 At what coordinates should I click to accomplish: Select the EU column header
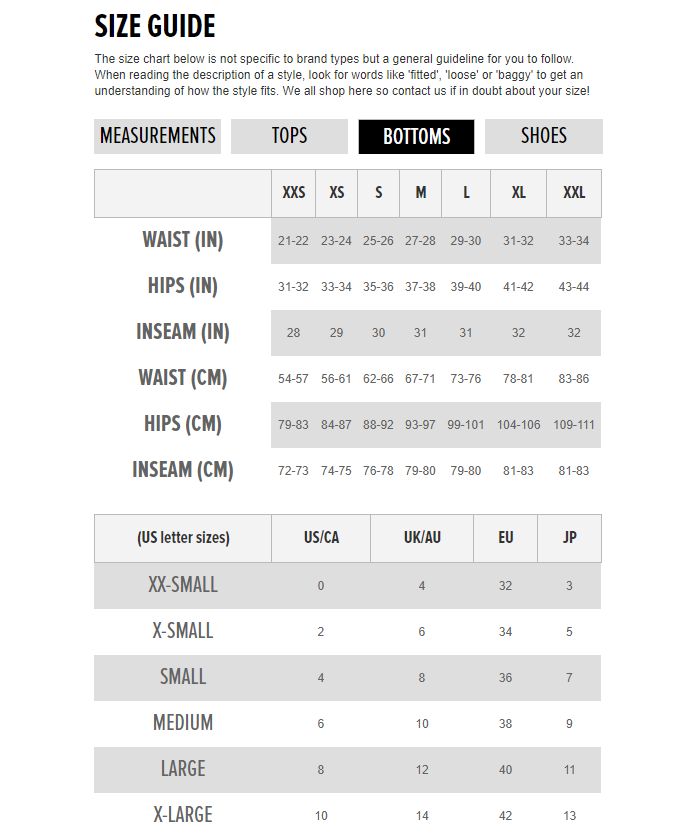point(506,538)
